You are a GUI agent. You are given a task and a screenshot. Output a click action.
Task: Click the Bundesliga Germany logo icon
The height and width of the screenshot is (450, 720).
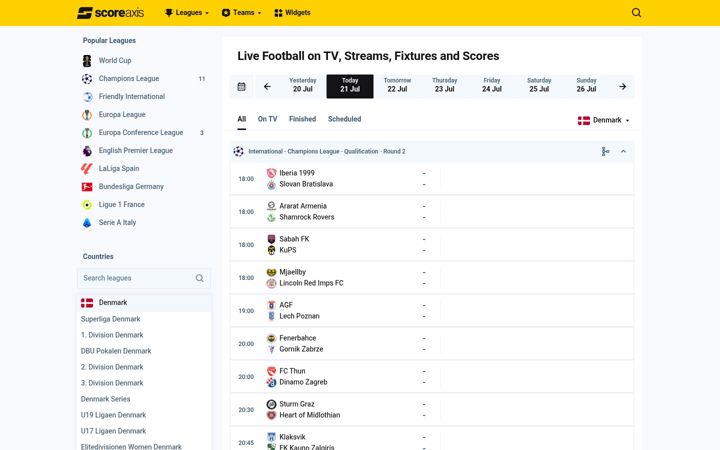87,186
